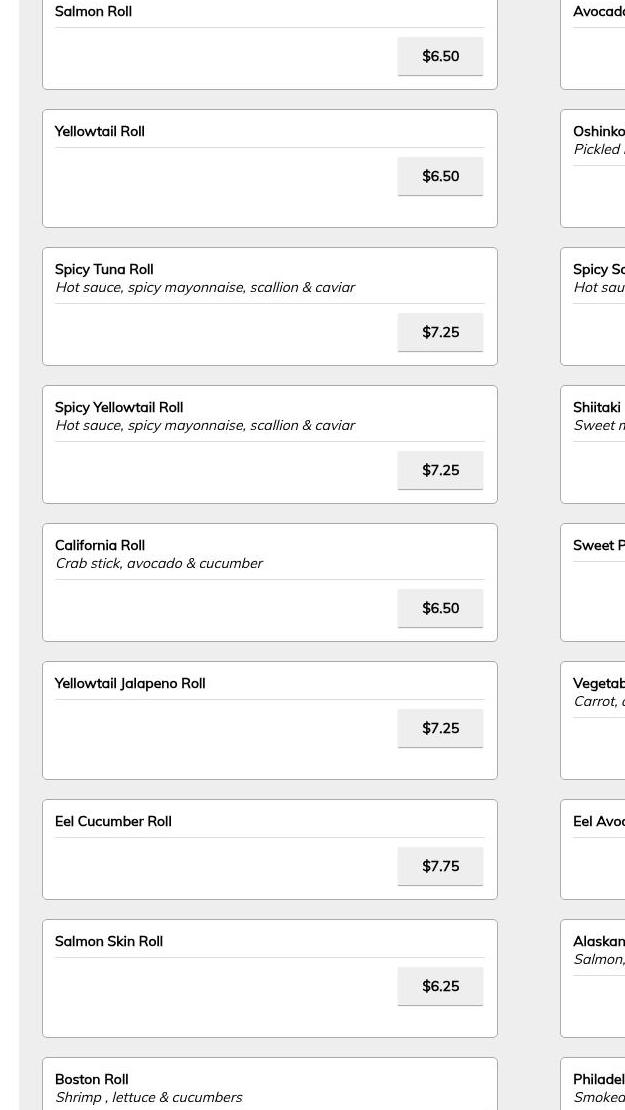Select the Yellowtail Jalapeno Roll title

[x=130, y=683]
